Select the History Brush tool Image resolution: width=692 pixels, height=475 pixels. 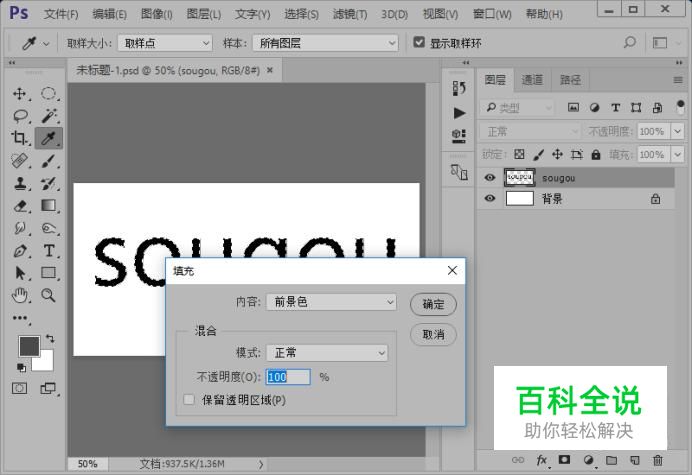pyautogui.click(x=49, y=183)
